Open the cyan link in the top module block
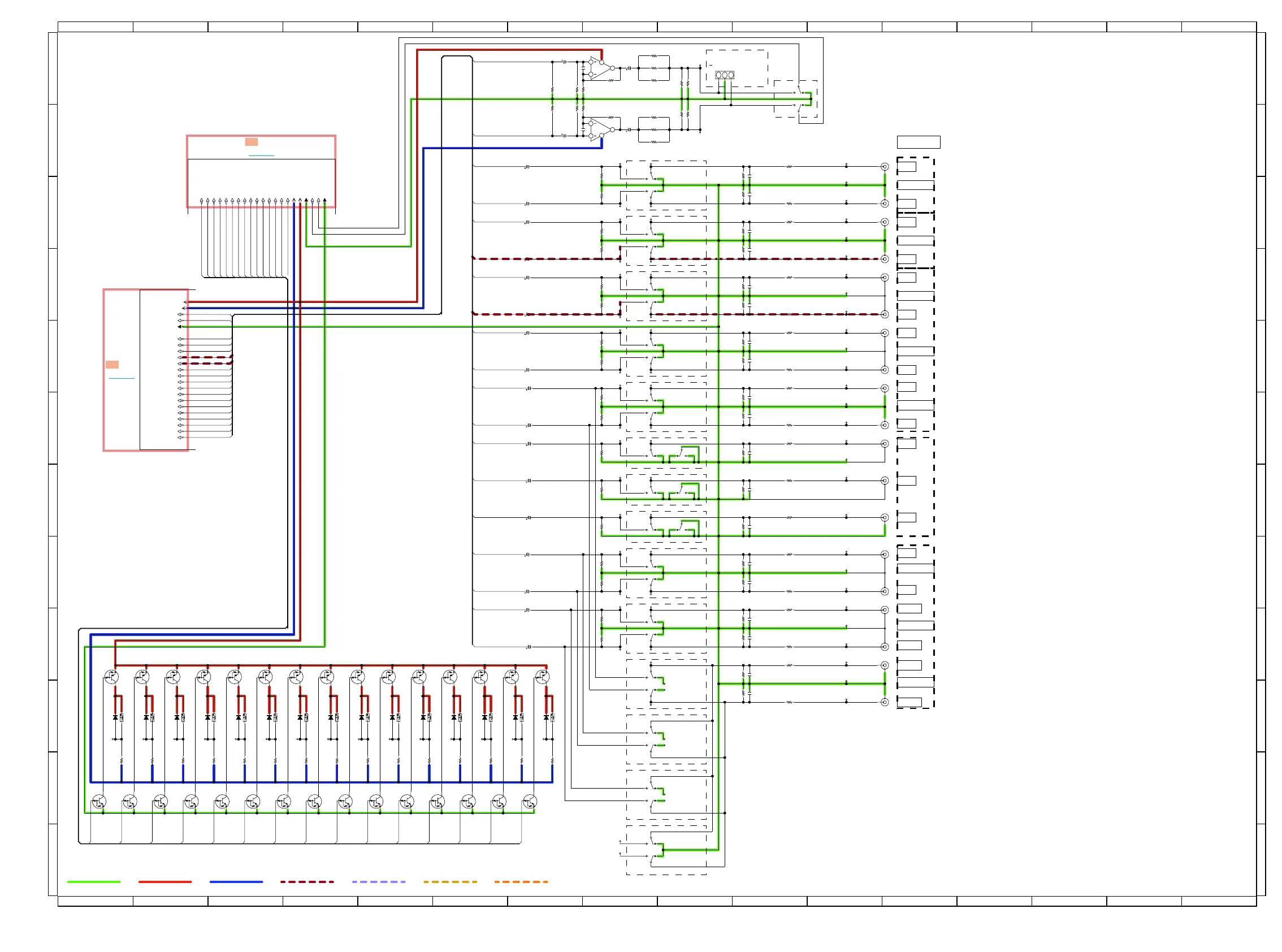The image size is (1282, 952). (261, 155)
